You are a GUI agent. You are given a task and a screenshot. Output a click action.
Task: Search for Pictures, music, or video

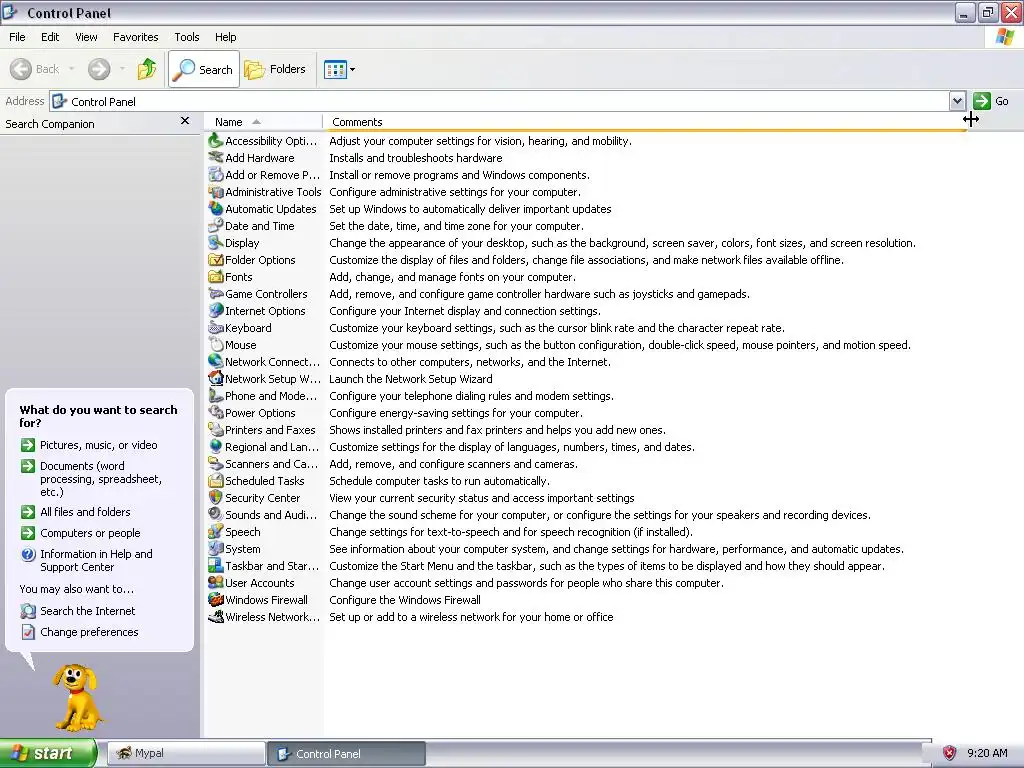pos(99,445)
